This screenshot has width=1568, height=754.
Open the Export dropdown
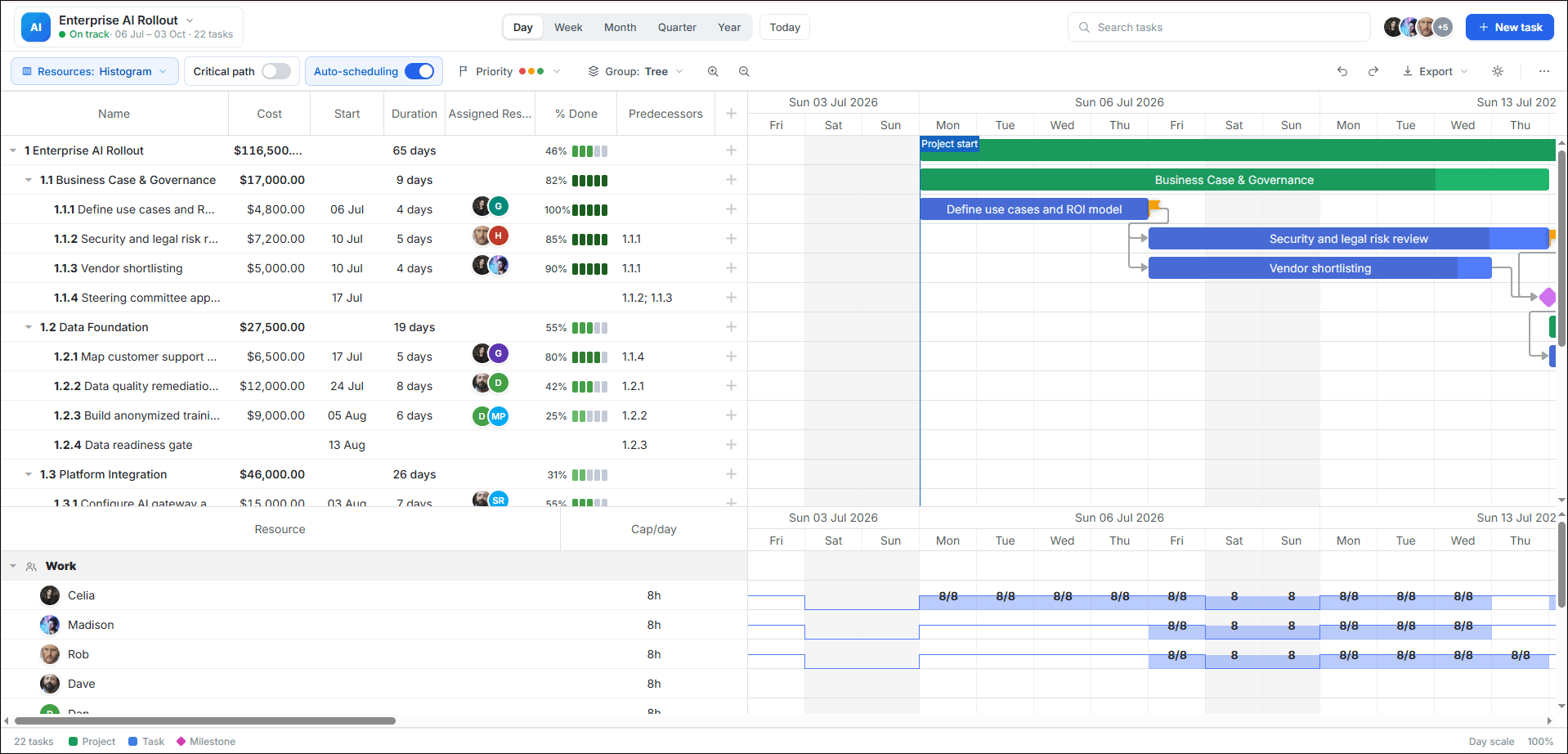pos(1436,71)
